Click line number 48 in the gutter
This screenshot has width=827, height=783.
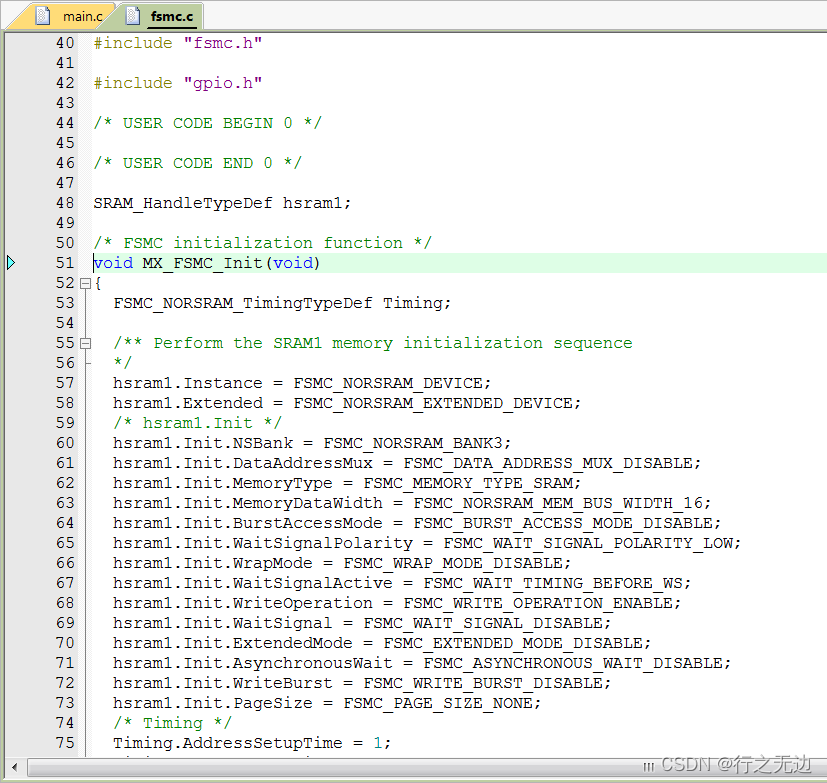click(x=65, y=203)
